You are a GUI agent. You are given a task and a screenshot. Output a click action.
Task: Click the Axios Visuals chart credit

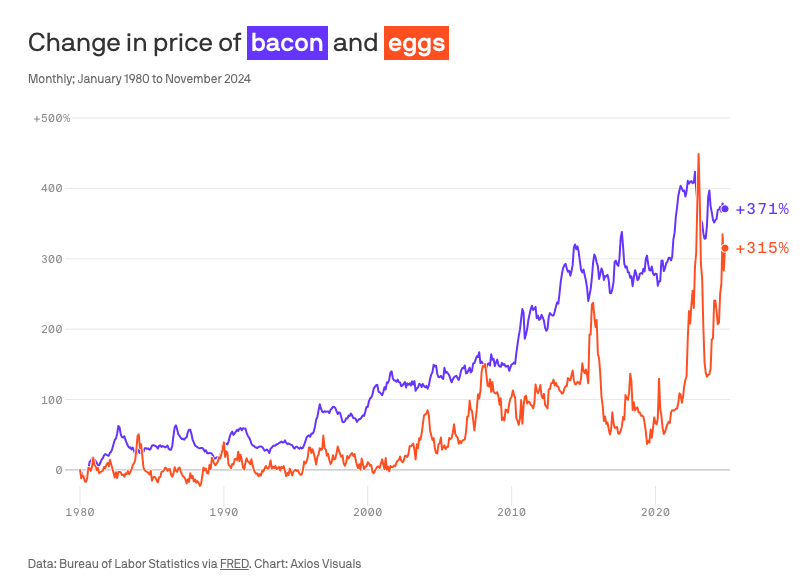click(x=326, y=564)
